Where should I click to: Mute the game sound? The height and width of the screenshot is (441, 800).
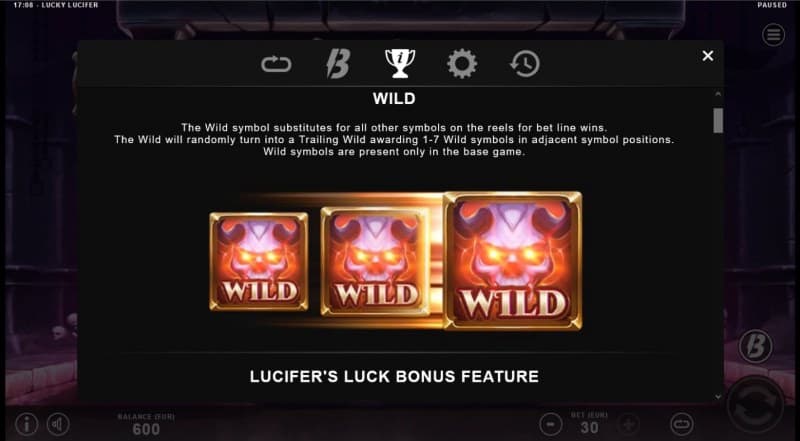click(58, 424)
